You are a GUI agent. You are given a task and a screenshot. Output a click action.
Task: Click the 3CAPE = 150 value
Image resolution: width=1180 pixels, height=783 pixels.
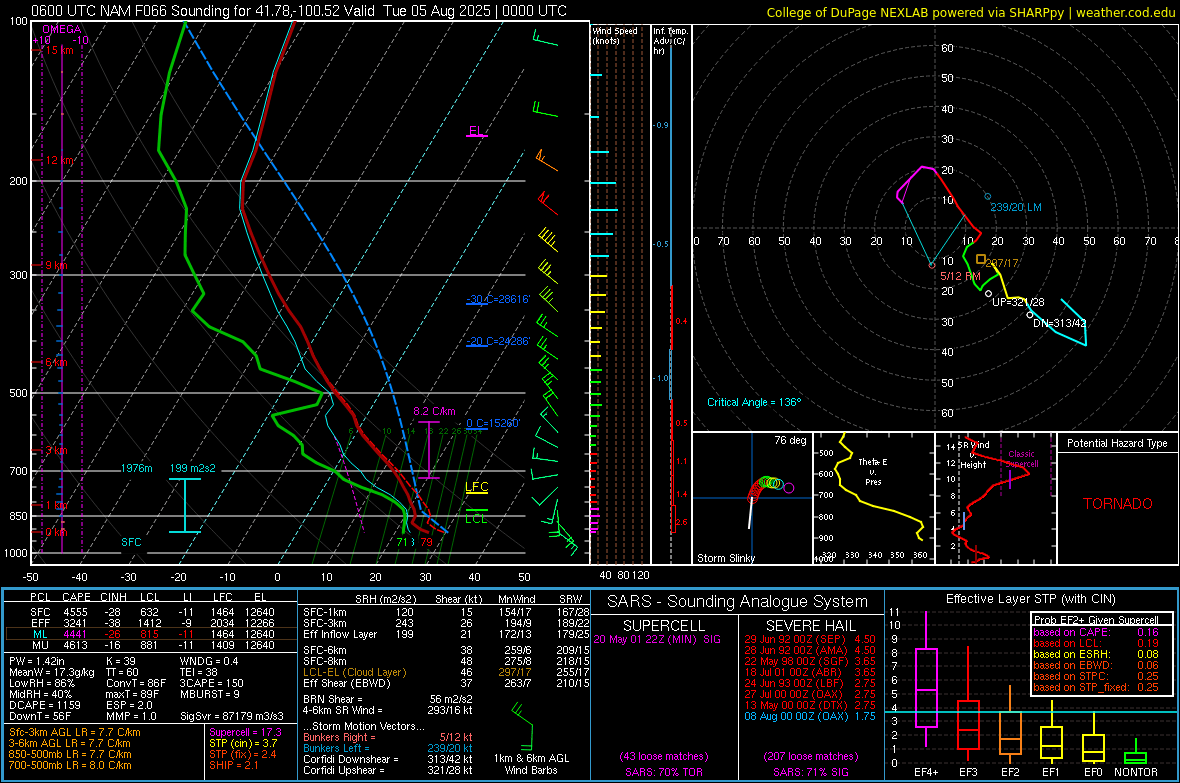point(211,683)
